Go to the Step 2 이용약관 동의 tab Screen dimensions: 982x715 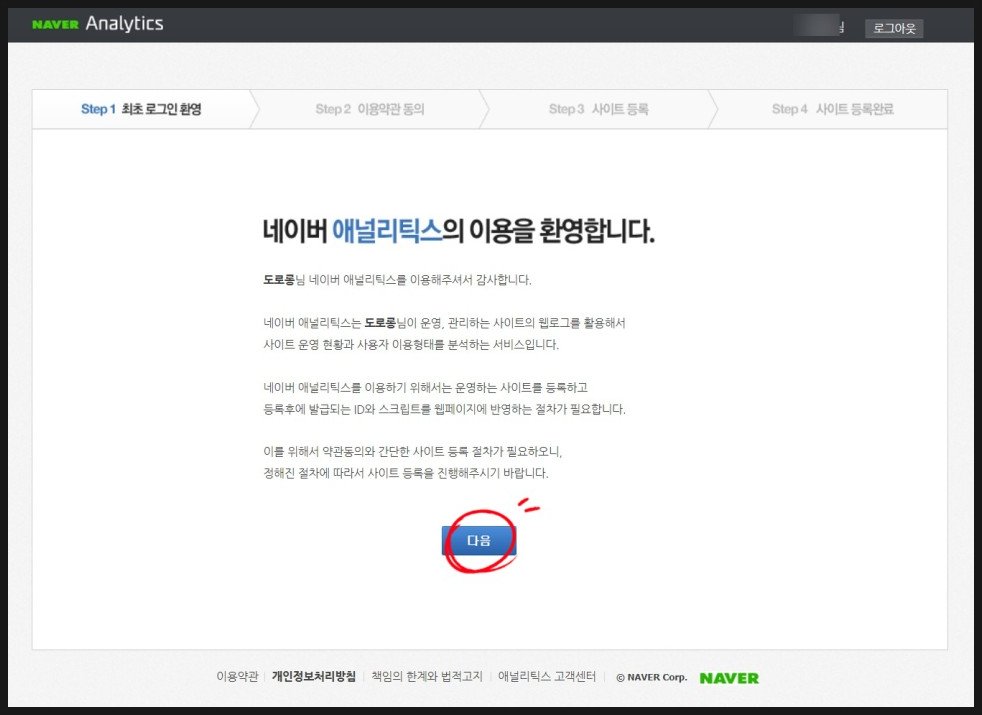pos(369,109)
